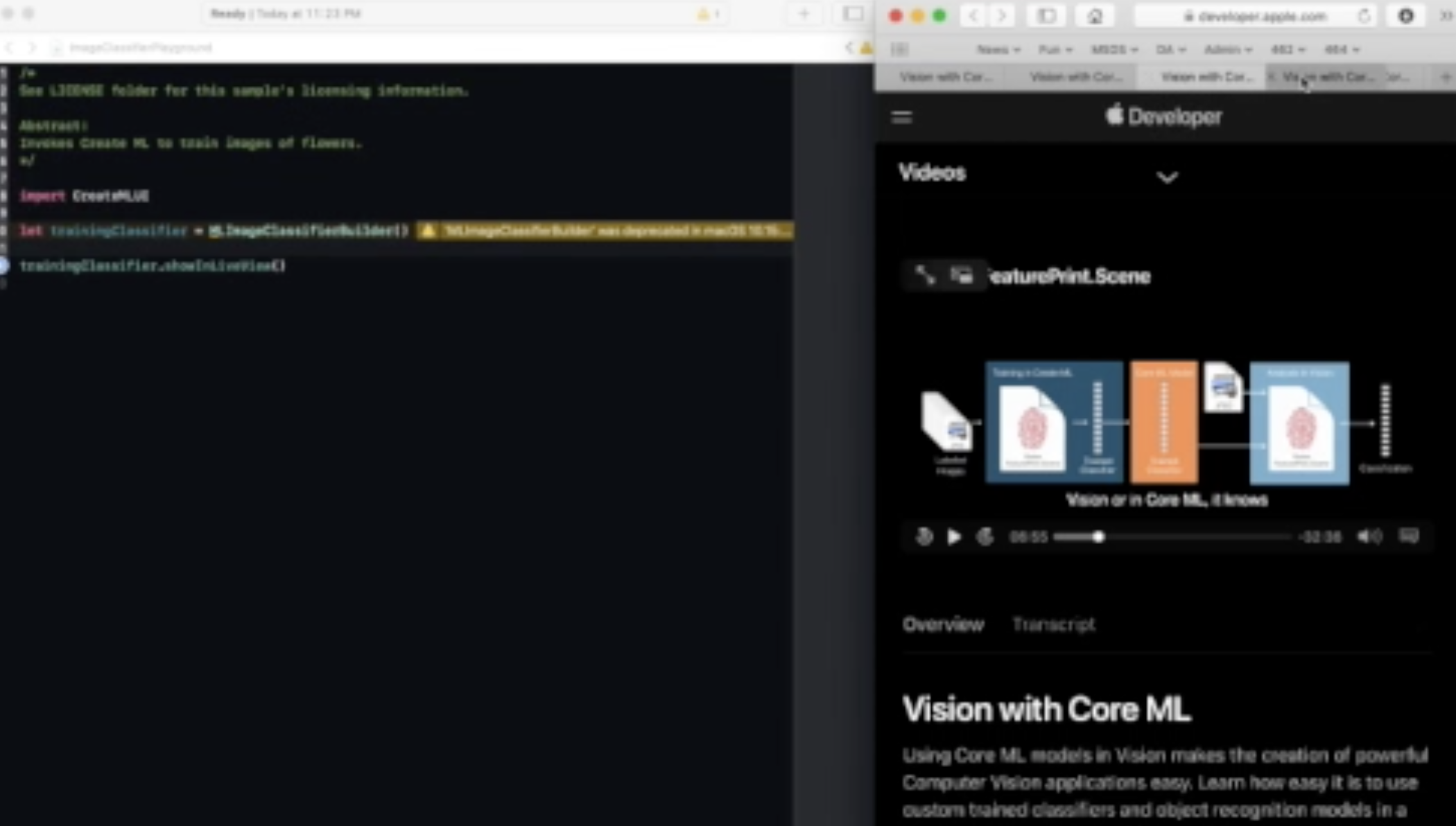1456x826 pixels.
Task: Toggle playback of the FeaturePrint.Scene video
Action: point(955,536)
